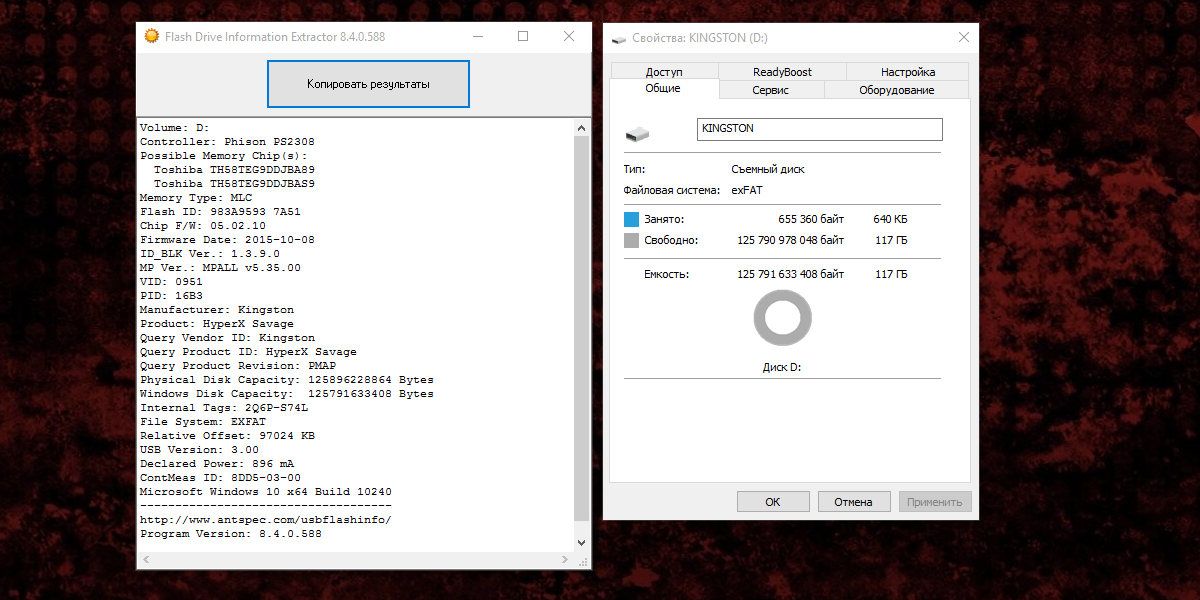The height and width of the screenshot is (600, 1200).
Task: Click the 'Internal Tags: 2Q6P-S74L' line
Action: pos(224,408)
